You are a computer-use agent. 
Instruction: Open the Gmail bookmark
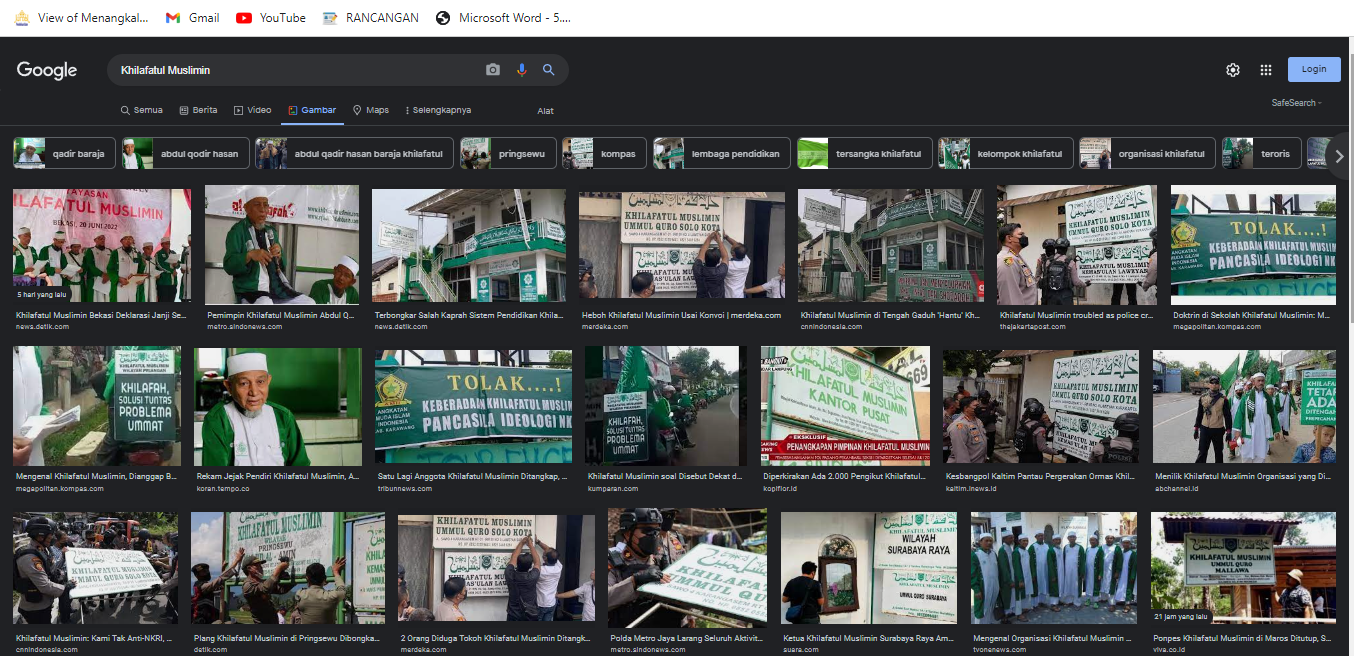(193, 18)
